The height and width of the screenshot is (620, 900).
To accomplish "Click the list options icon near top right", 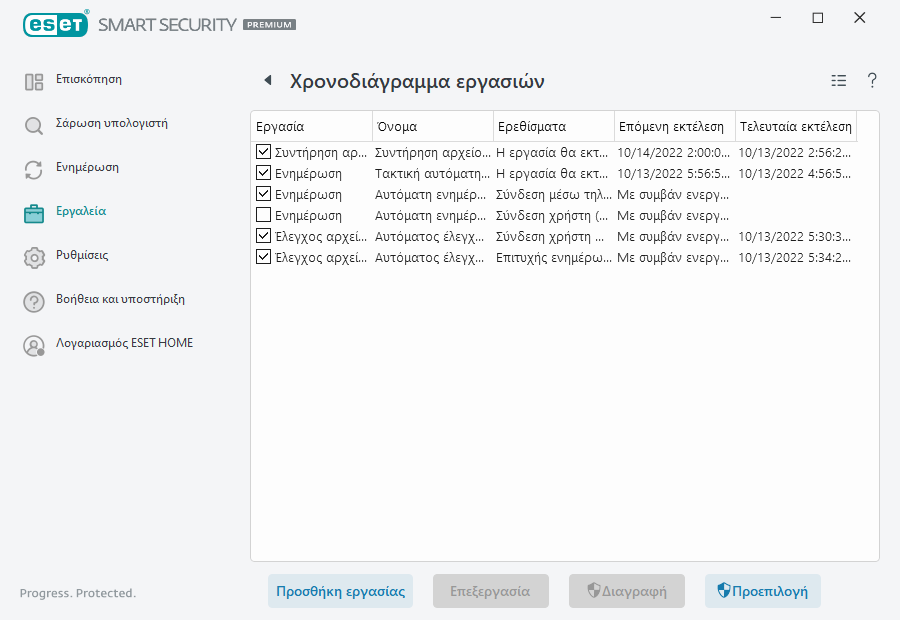I will pos(838,81).
